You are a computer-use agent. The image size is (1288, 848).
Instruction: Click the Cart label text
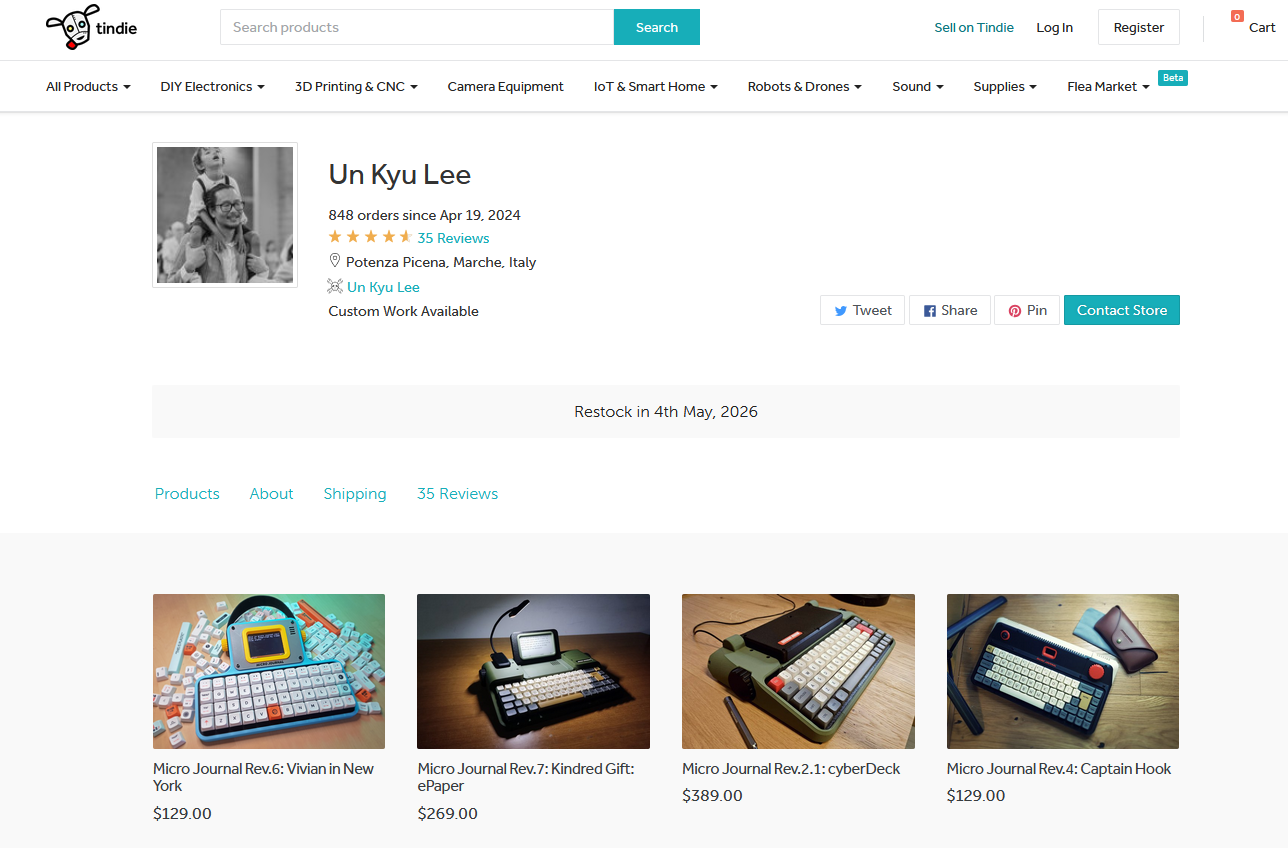1262,28
